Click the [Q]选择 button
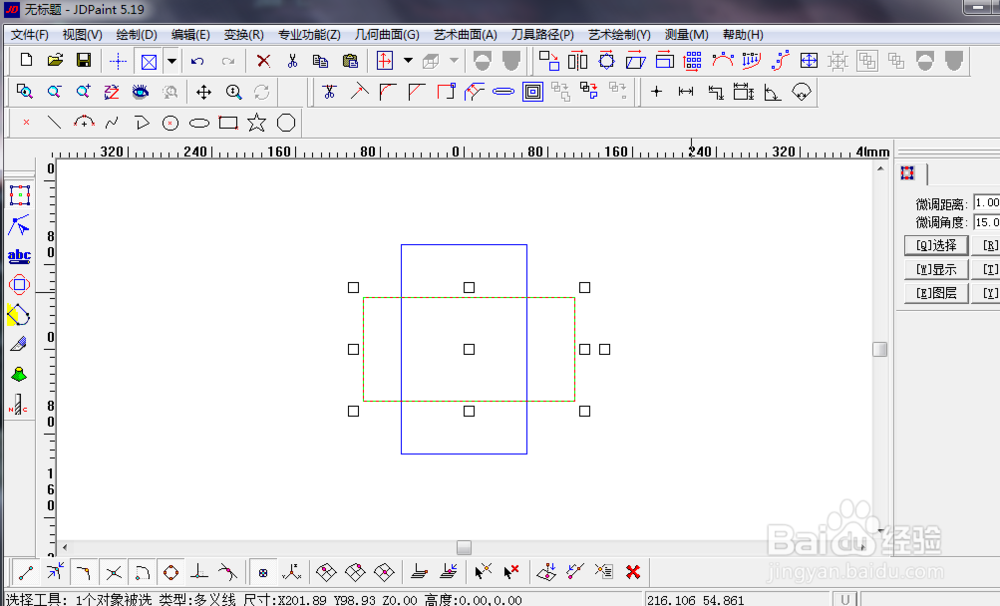1000x606 pixels. [936, 246]
